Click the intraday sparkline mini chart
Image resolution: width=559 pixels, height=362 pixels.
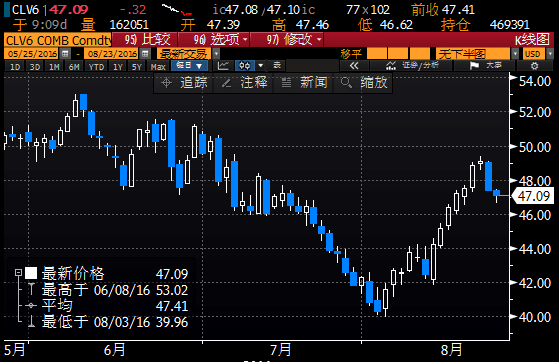click(x=177, y=10)
